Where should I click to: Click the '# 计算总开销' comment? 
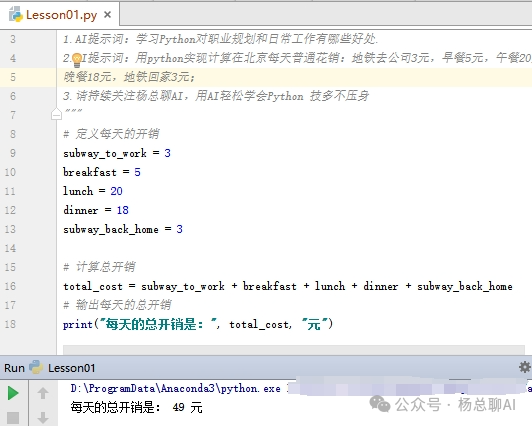pos(99,267)
